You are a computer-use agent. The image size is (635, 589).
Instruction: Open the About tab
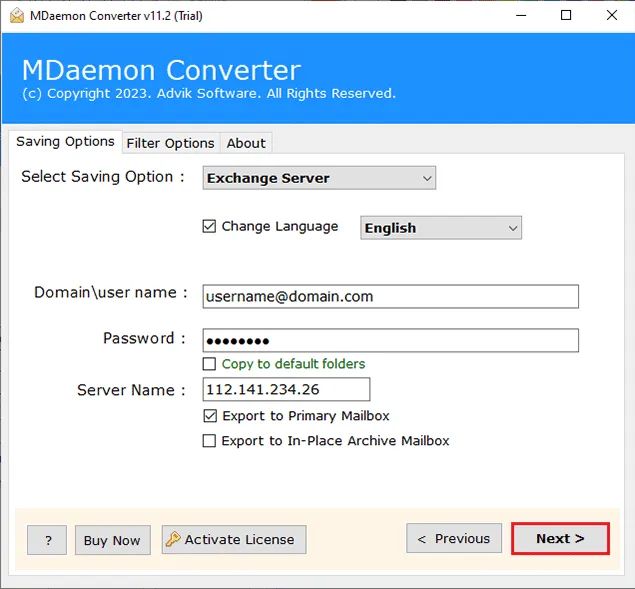point(246,143)
